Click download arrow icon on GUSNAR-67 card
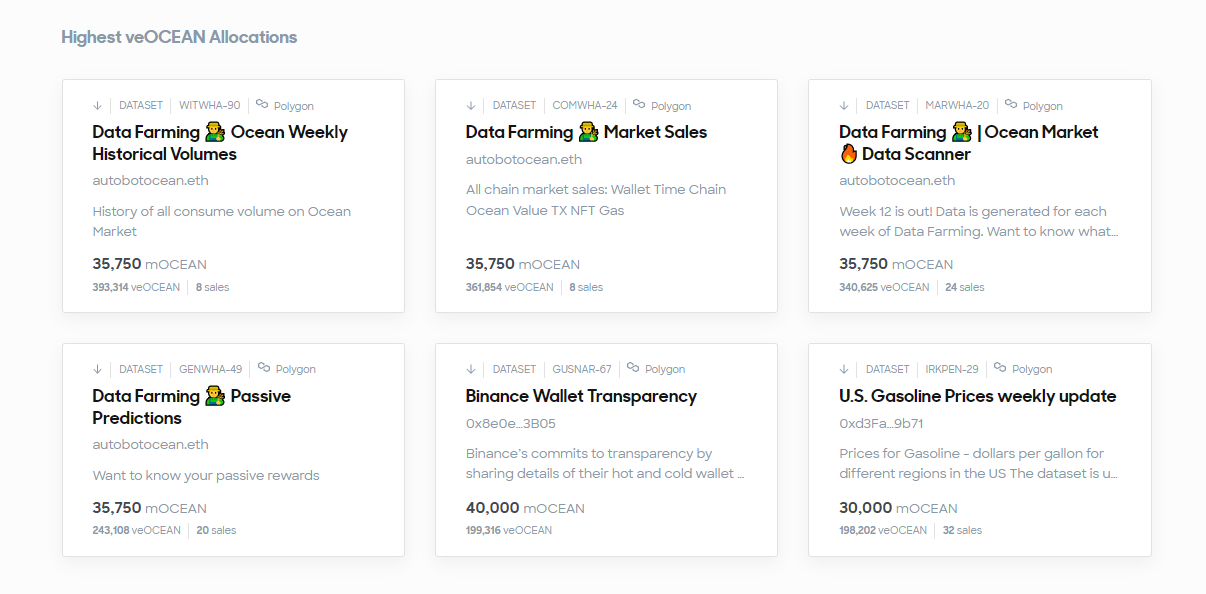This screenshot has height=594, width=1206. pos(471,369)
